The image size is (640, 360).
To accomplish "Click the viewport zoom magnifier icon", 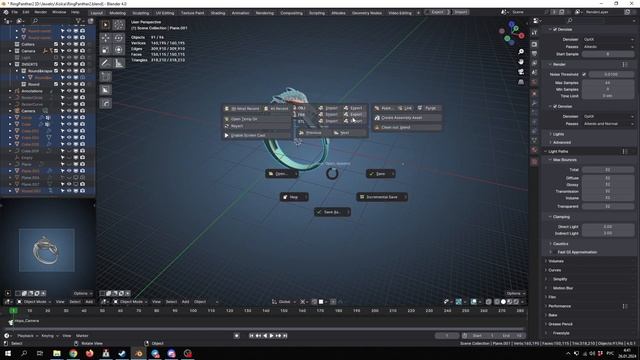I will (521, 51).
